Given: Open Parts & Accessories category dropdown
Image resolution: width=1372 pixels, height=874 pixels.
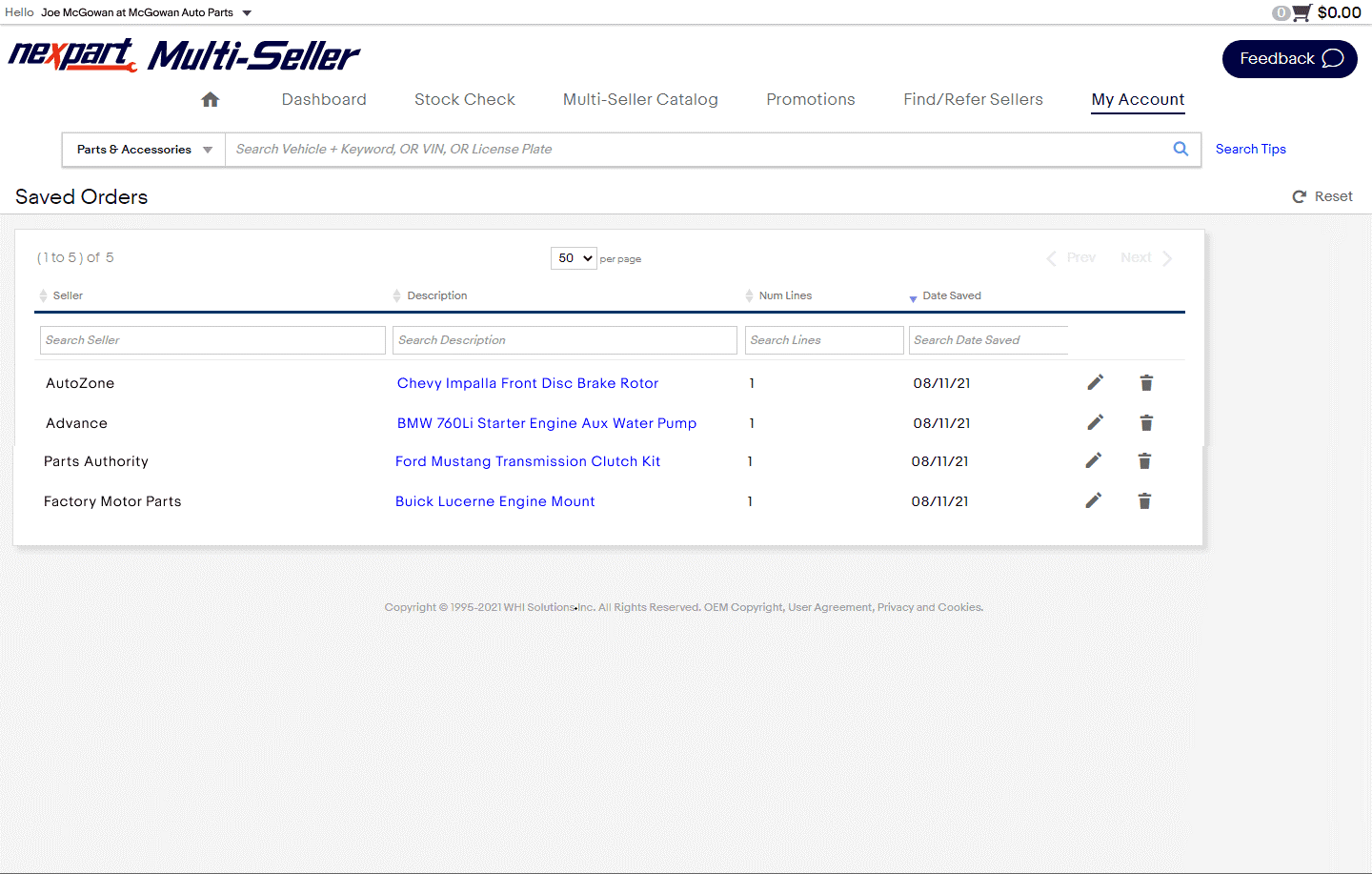Looking at the screenshot, I should pyautogui.click(x=144, y=150).
